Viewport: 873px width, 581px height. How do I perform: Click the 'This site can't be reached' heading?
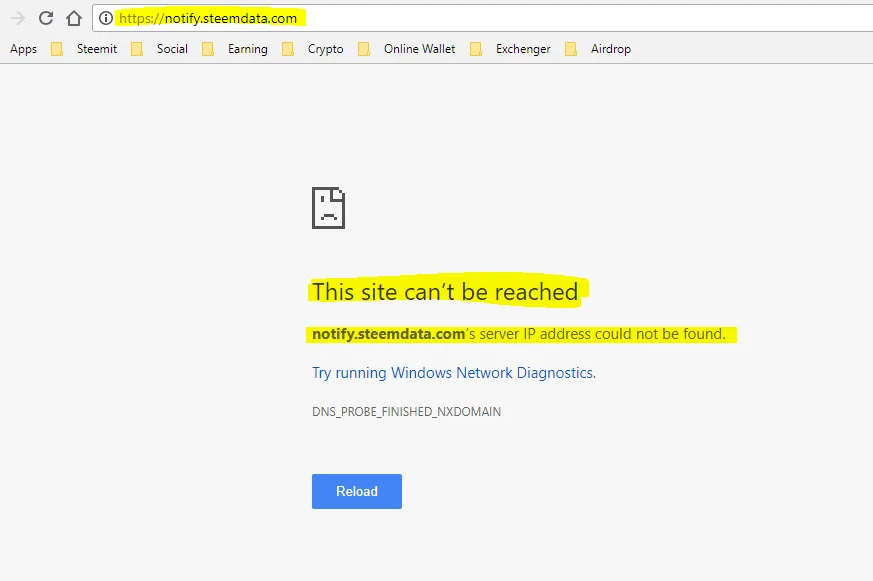[x=445, y=292]
